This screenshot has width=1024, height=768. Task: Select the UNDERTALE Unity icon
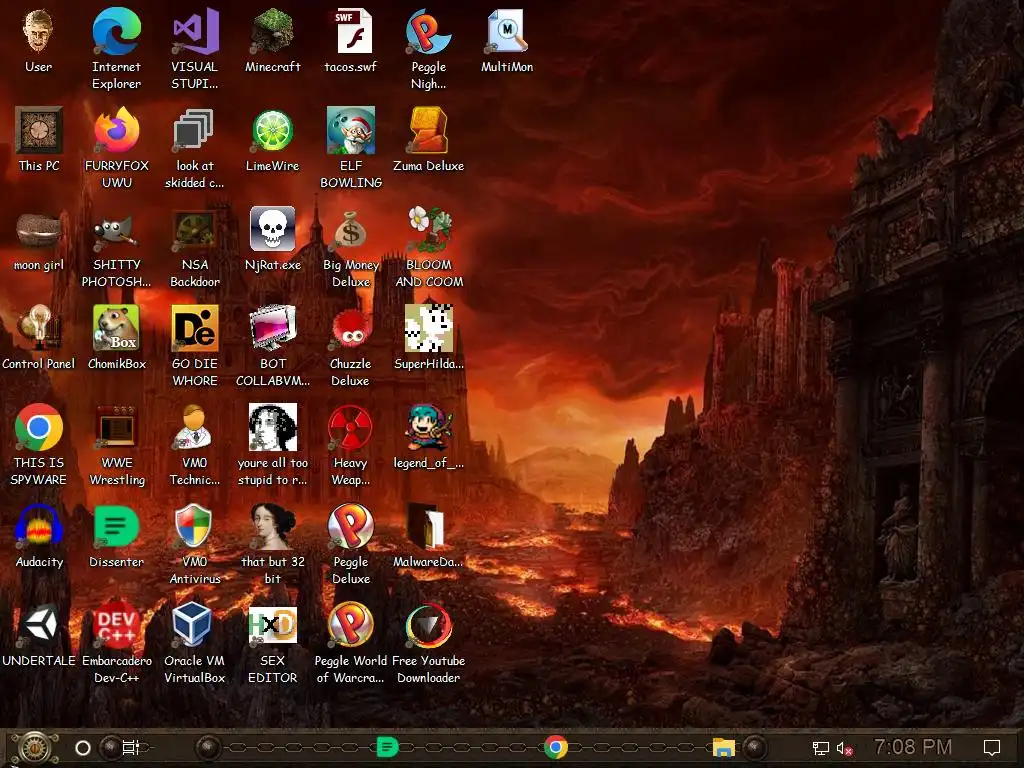point(39,625)
